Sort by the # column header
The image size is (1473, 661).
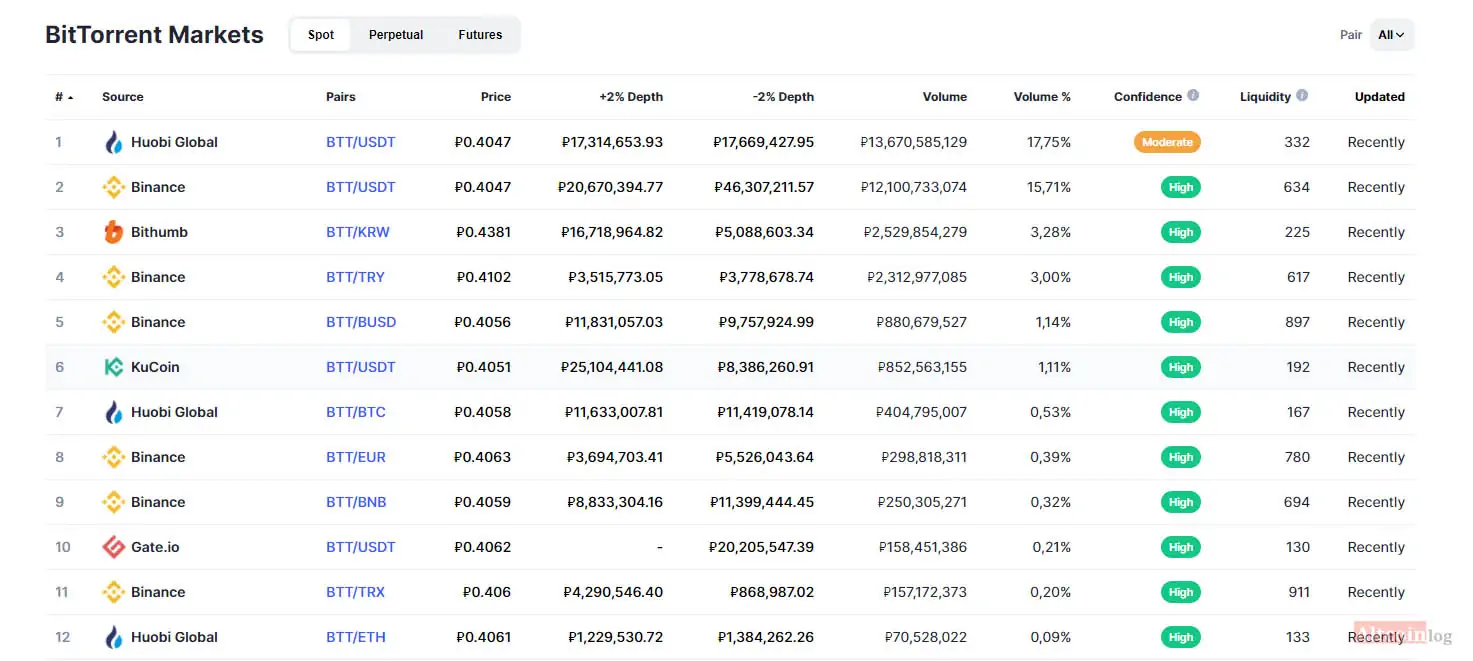[x=64, y=97]
